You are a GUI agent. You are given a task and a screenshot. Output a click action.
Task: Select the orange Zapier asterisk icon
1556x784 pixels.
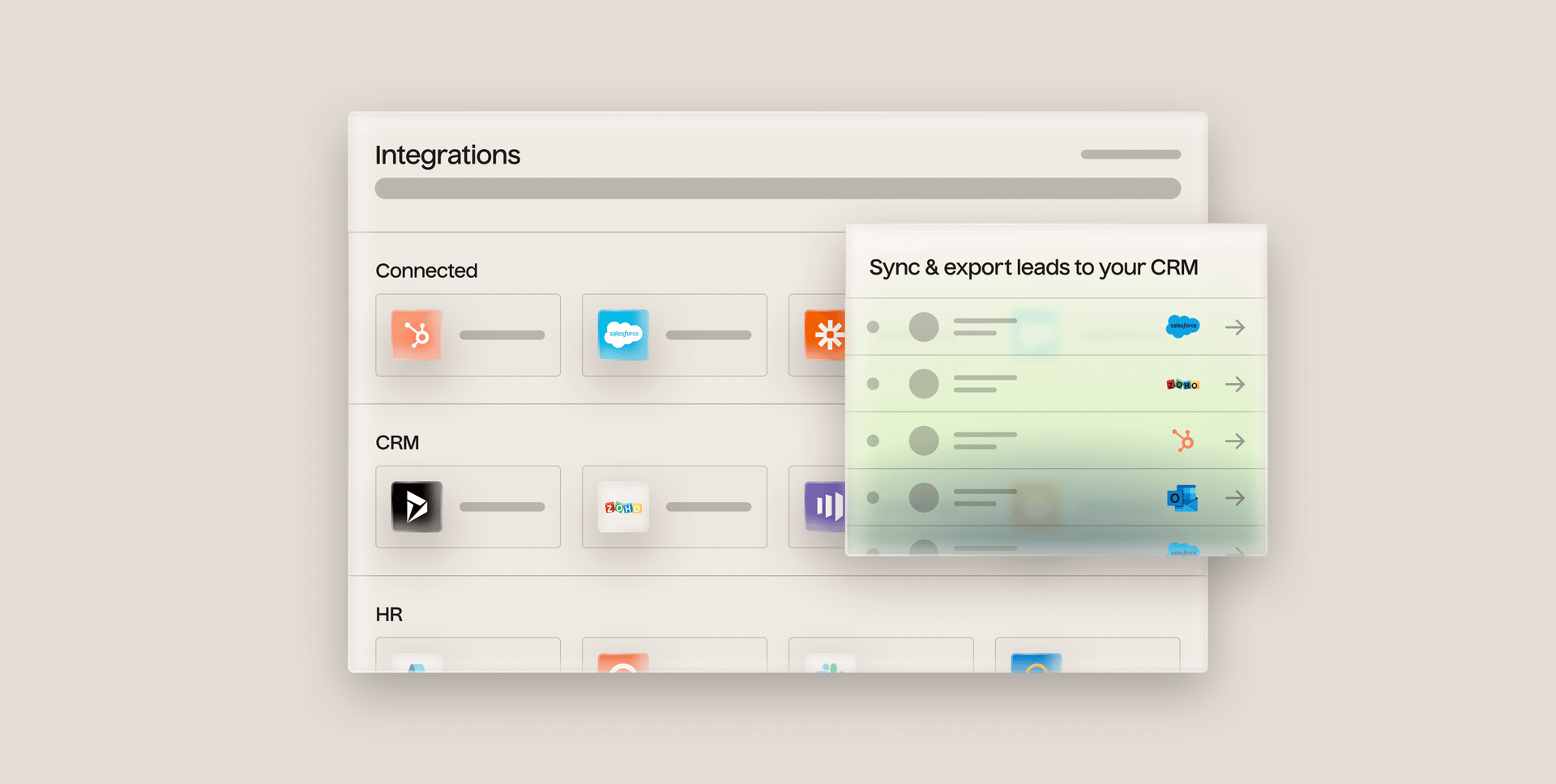click(x=826, y=334)
